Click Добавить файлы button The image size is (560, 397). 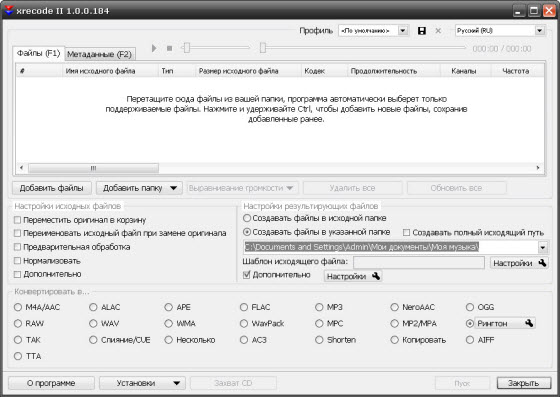coord(52,188)
